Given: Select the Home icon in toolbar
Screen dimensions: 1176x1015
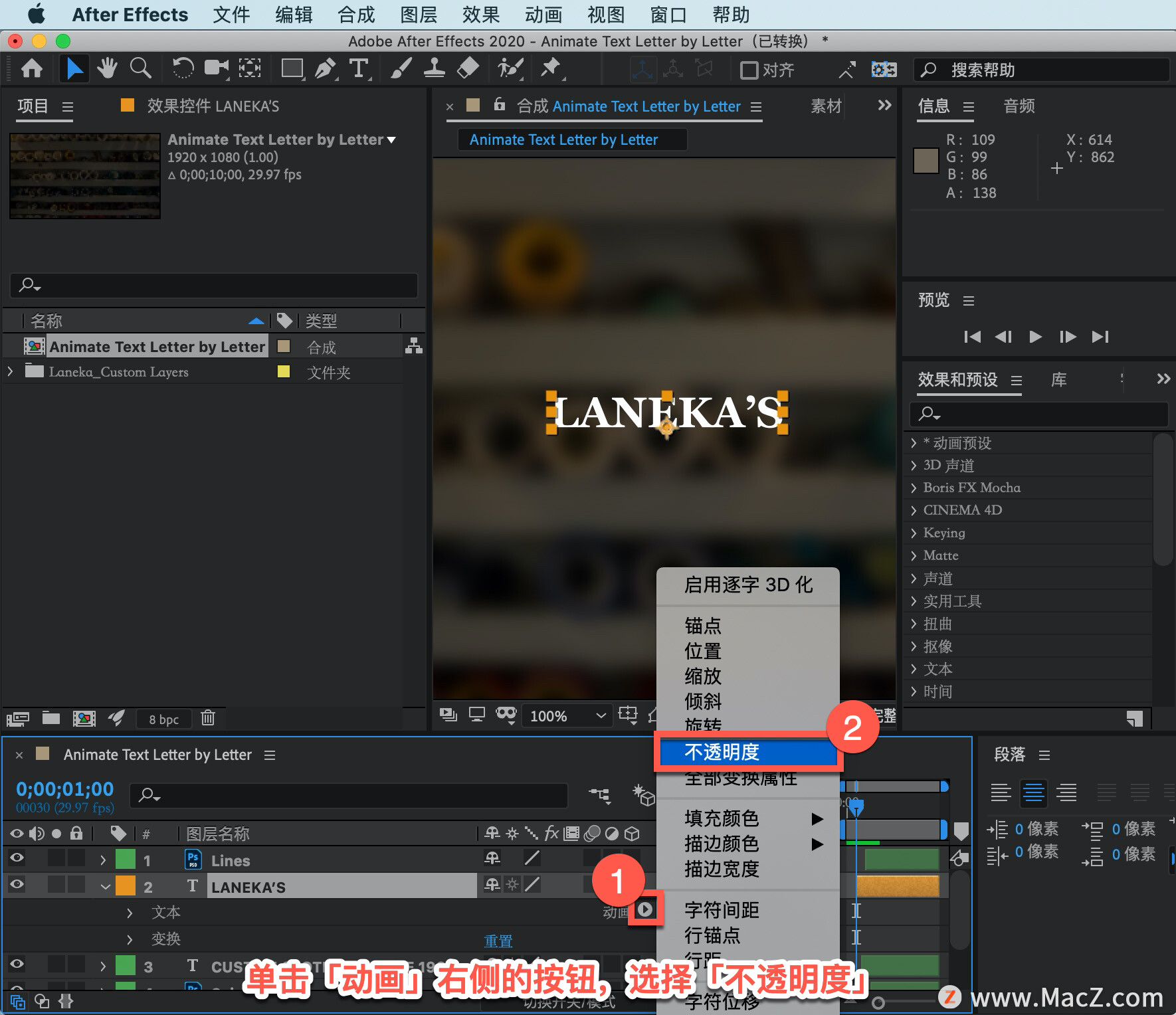Looking at the screenshot, I should coord(32,69).
